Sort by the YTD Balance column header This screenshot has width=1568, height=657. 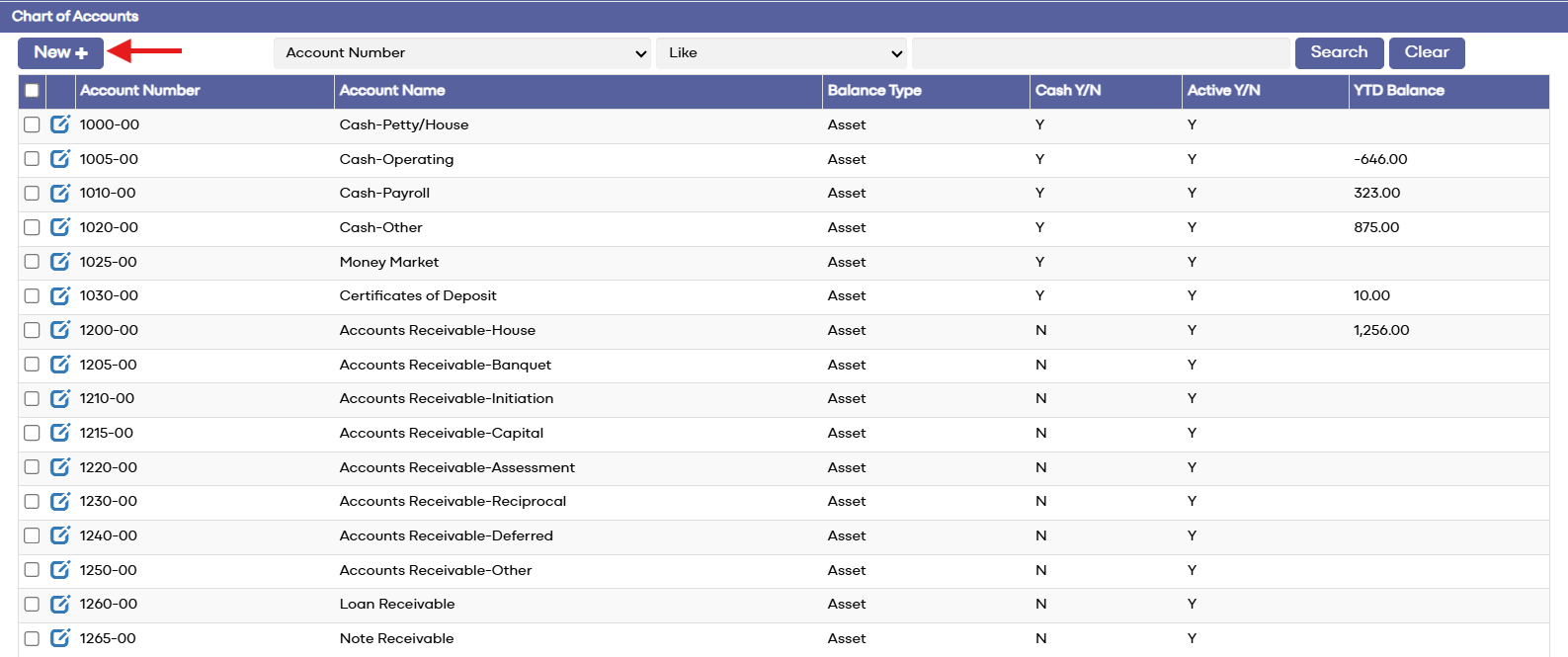1399,90
